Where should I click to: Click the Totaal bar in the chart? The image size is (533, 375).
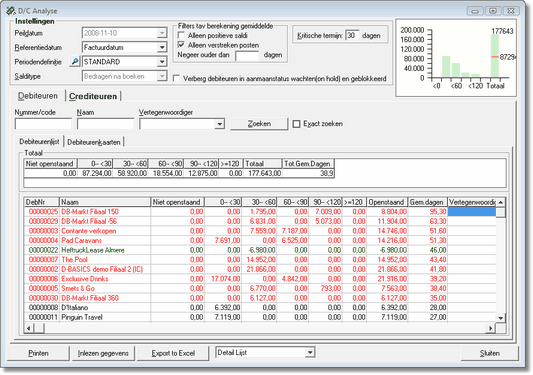pos(495,55)
